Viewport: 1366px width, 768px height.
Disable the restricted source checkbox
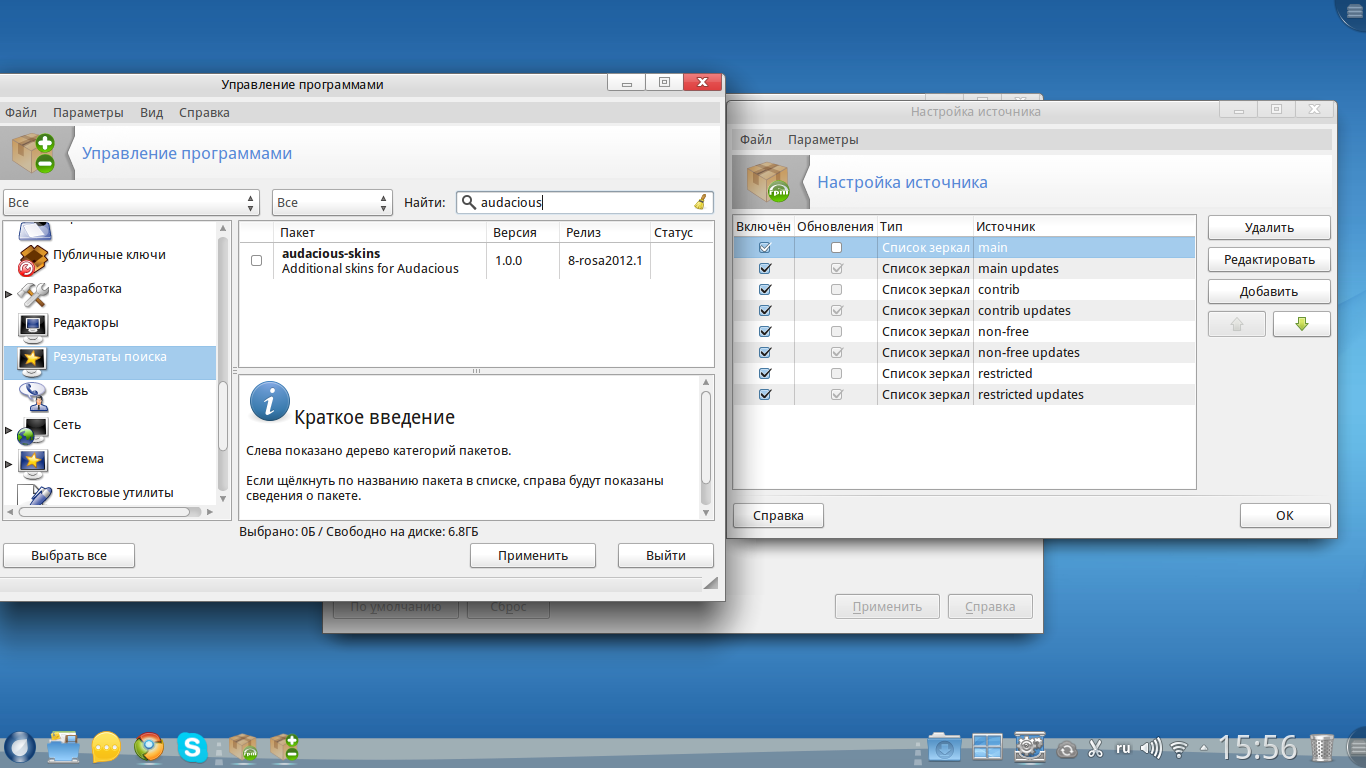coord(765,373)
